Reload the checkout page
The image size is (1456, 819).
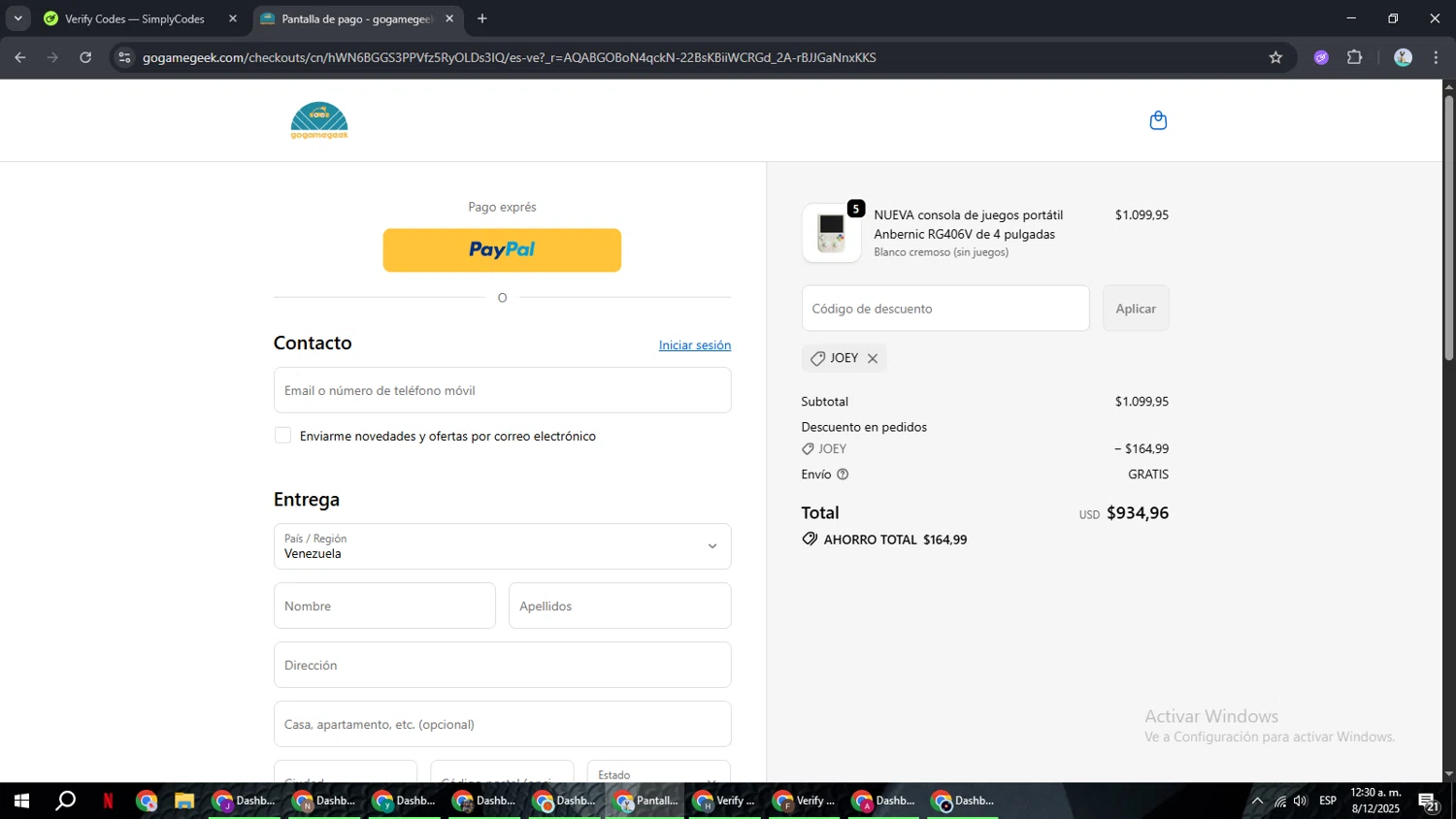[x=85, y=57]
